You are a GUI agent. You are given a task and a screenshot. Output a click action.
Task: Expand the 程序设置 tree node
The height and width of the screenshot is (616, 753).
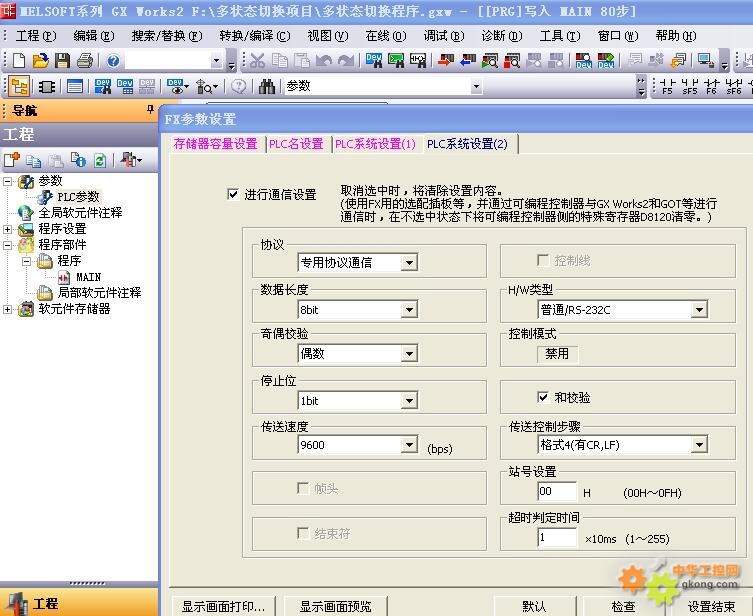click(7, 229)
